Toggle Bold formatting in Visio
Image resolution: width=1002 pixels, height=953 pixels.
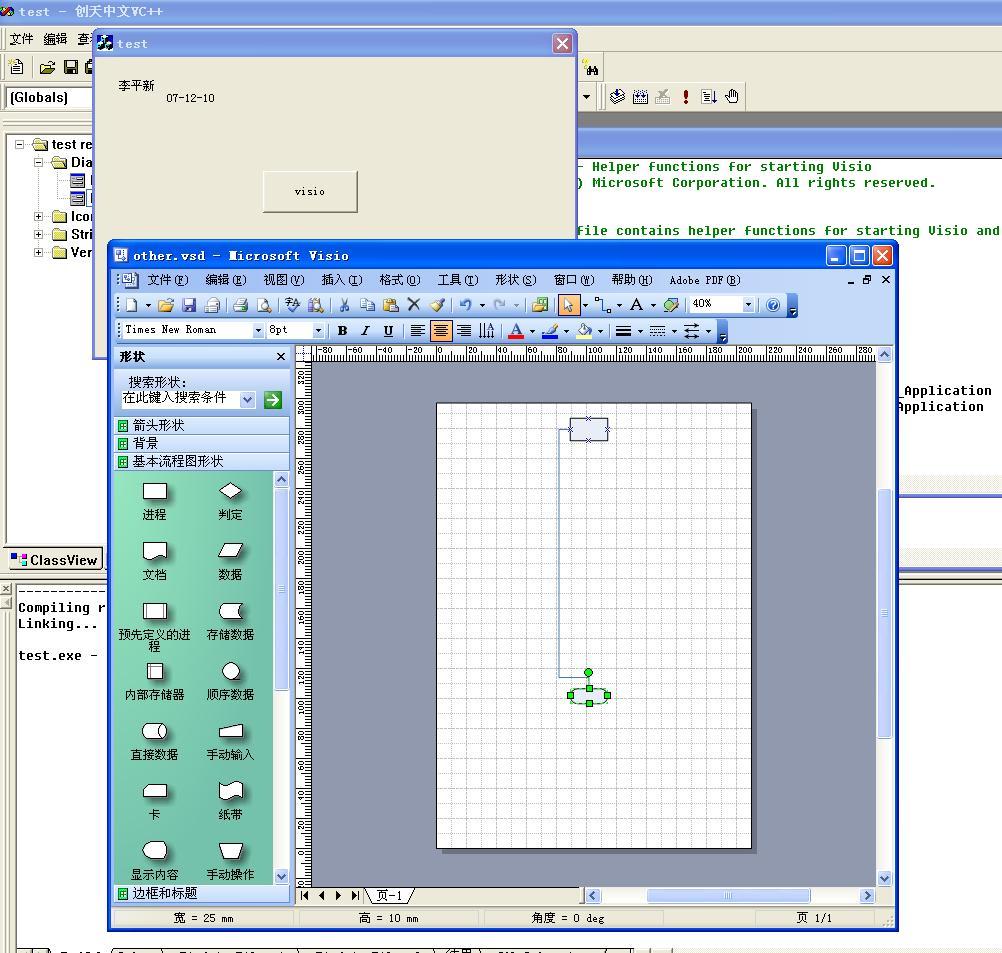343,331
